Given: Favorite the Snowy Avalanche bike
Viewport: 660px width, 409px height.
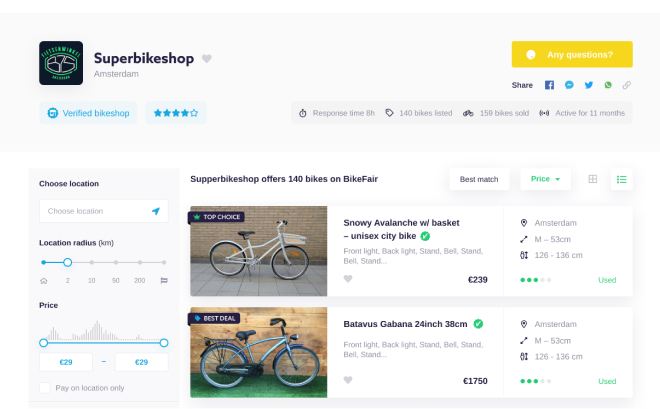Looking at the screenshot, I should pyautogui.click(x=348, y=280).
